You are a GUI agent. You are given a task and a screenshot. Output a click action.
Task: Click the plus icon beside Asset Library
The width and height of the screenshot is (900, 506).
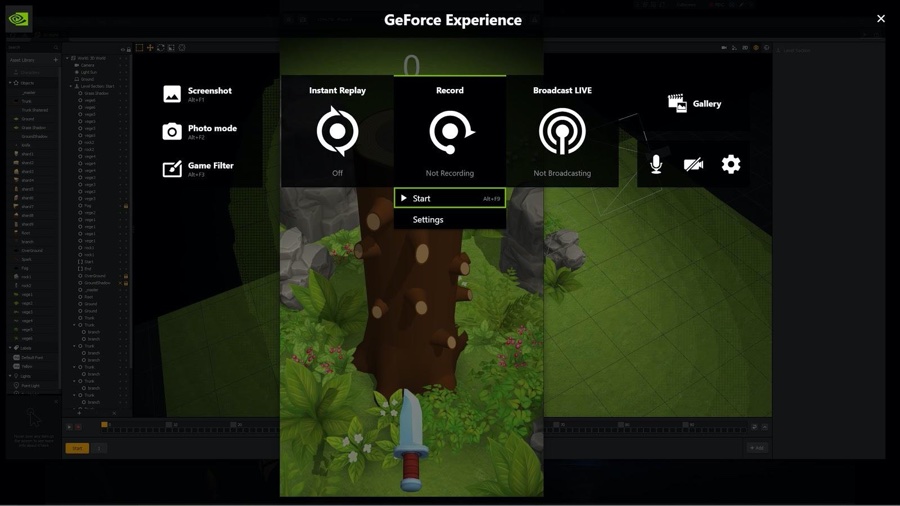coord(56,60)
